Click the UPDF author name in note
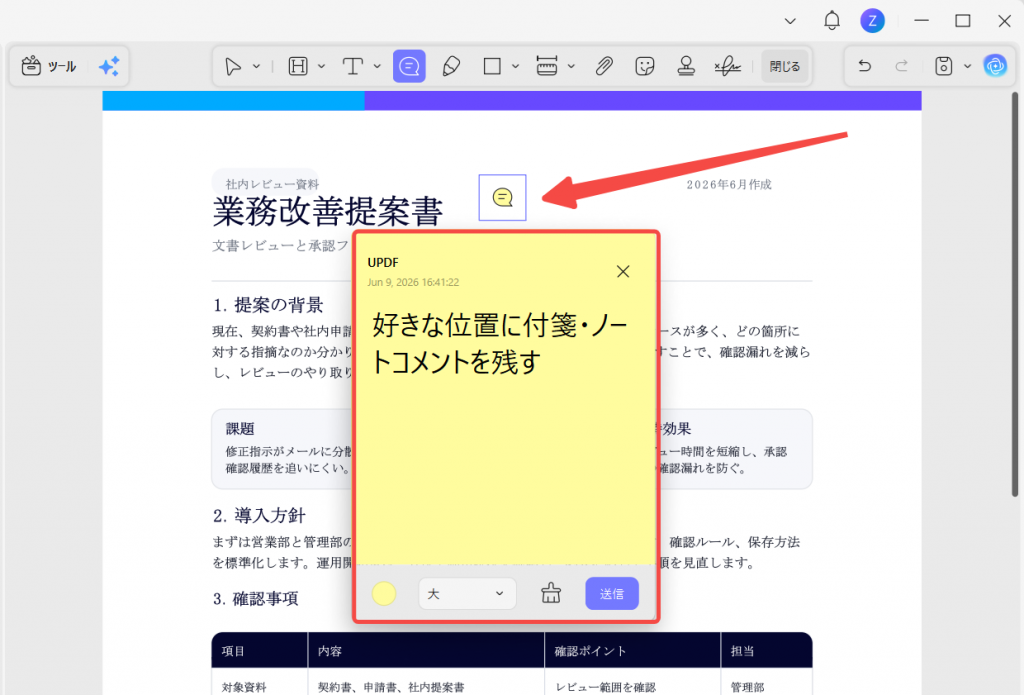 coord(383,263)
